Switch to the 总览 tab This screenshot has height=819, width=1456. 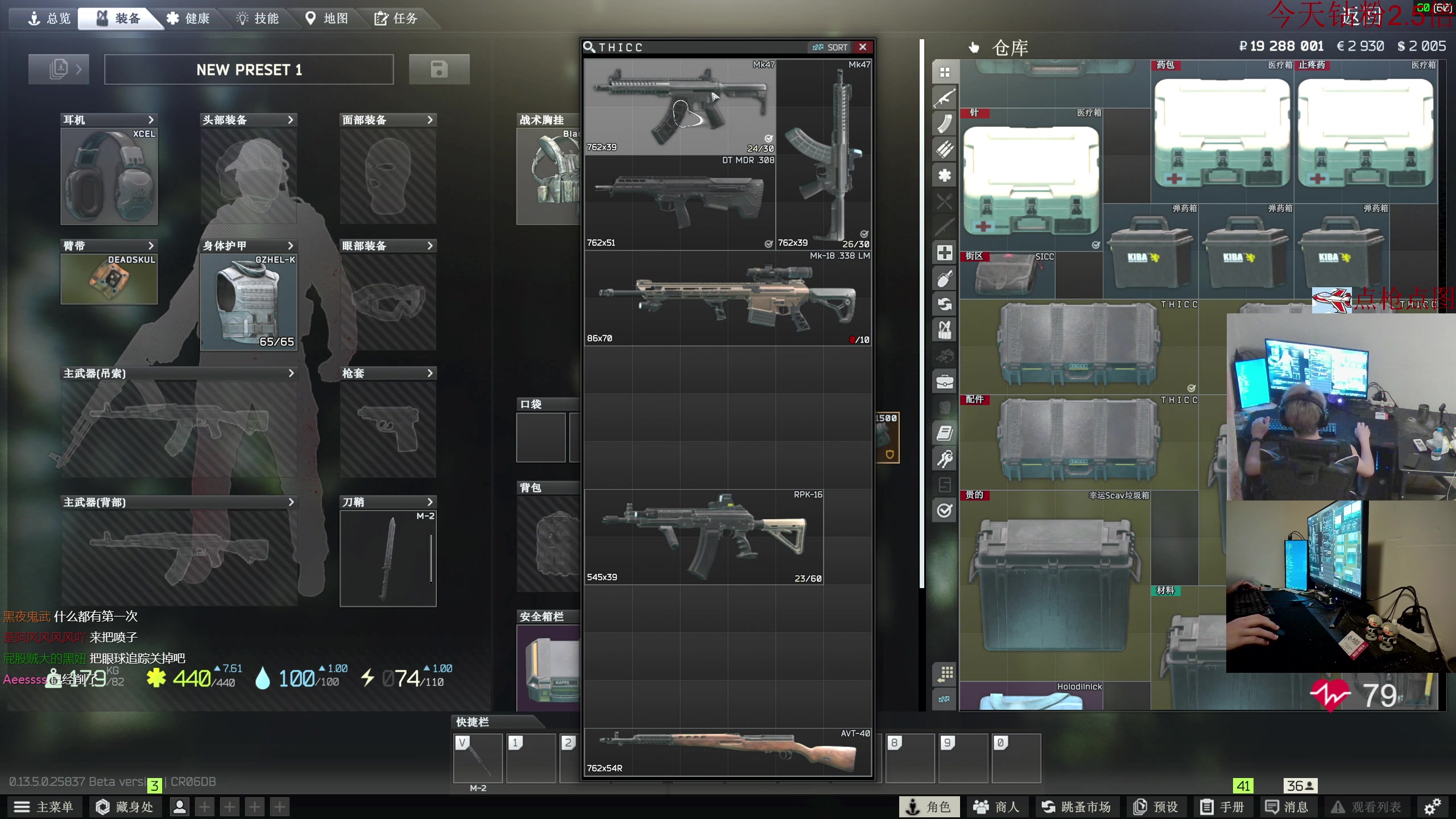(49, 19)
